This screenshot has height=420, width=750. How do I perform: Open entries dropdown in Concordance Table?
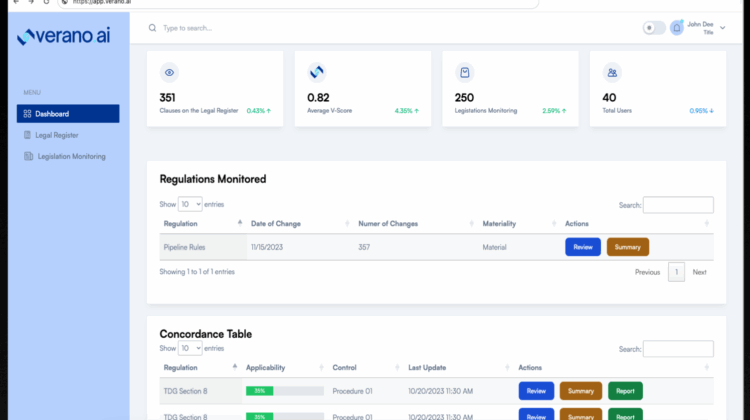click(190, 348)
